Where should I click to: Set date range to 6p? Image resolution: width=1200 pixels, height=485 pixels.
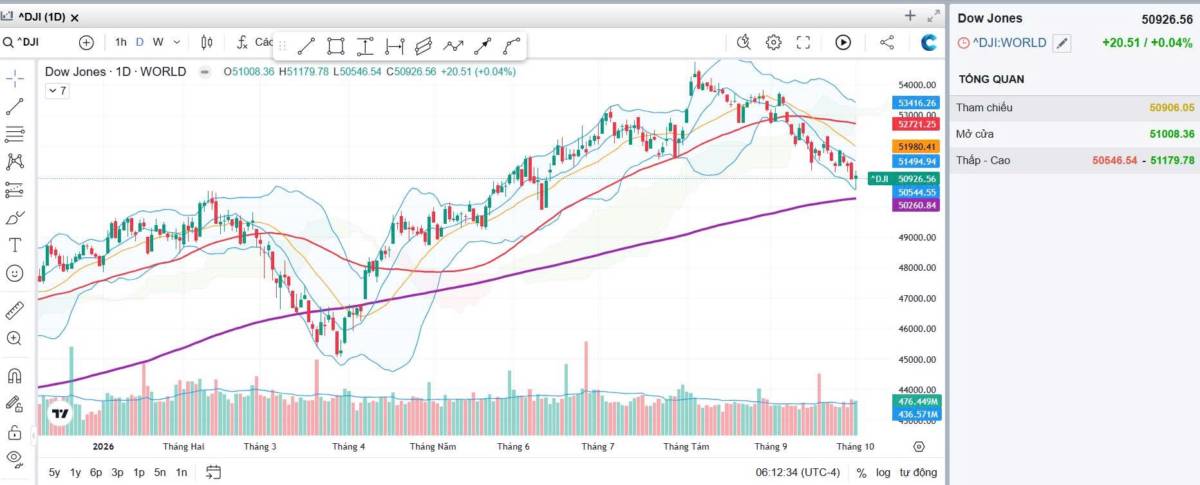(x=96, y=472)
